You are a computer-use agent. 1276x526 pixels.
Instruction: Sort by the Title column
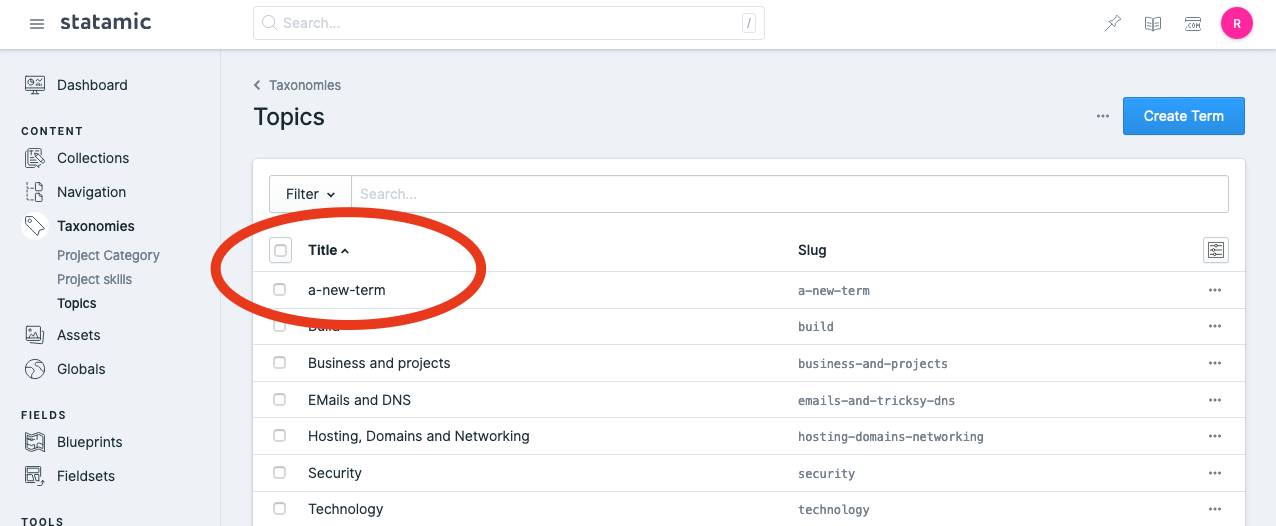pyautogui.click(x=328, y=250)
